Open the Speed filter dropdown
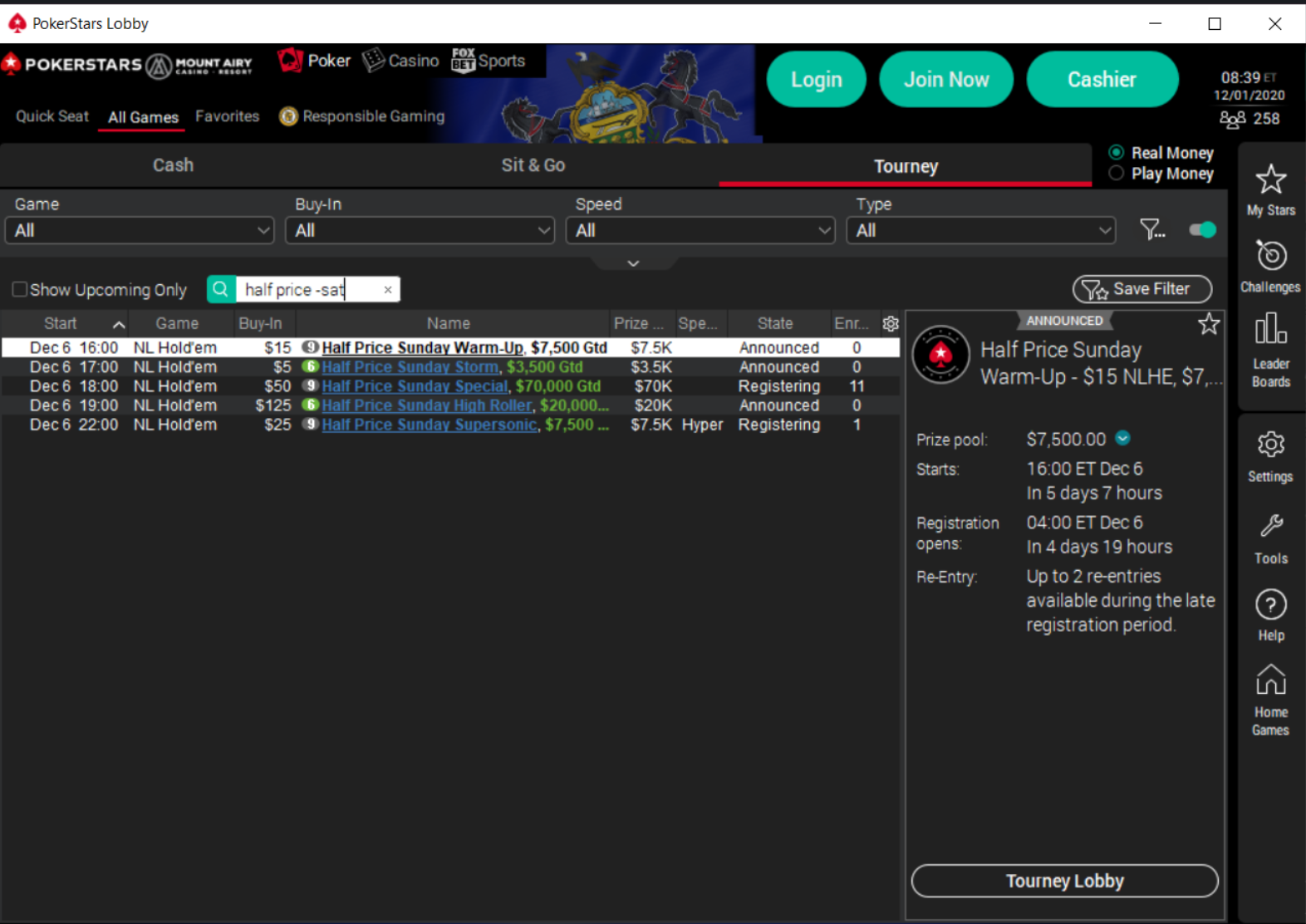 700,230
